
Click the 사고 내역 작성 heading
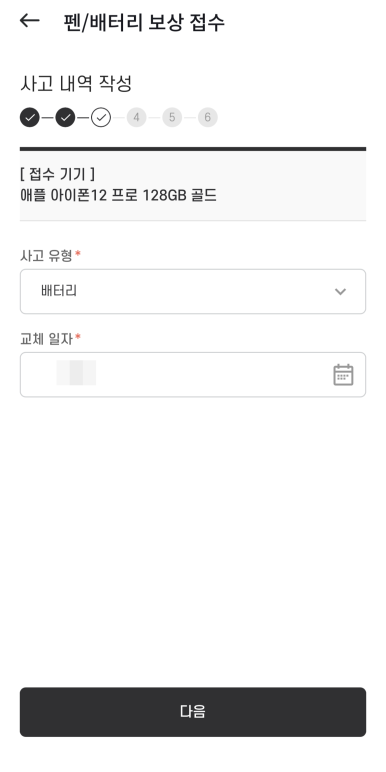click(x=76, y=84)
